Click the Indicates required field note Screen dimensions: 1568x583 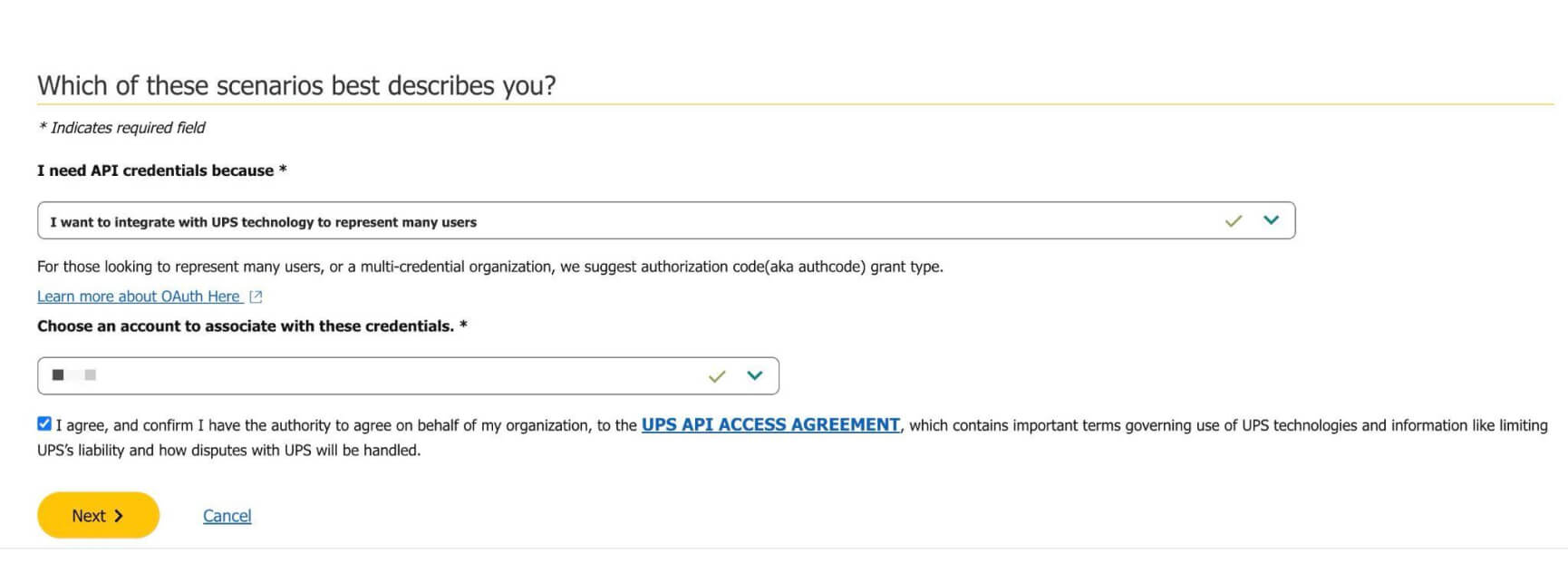[x=121, y=128]
